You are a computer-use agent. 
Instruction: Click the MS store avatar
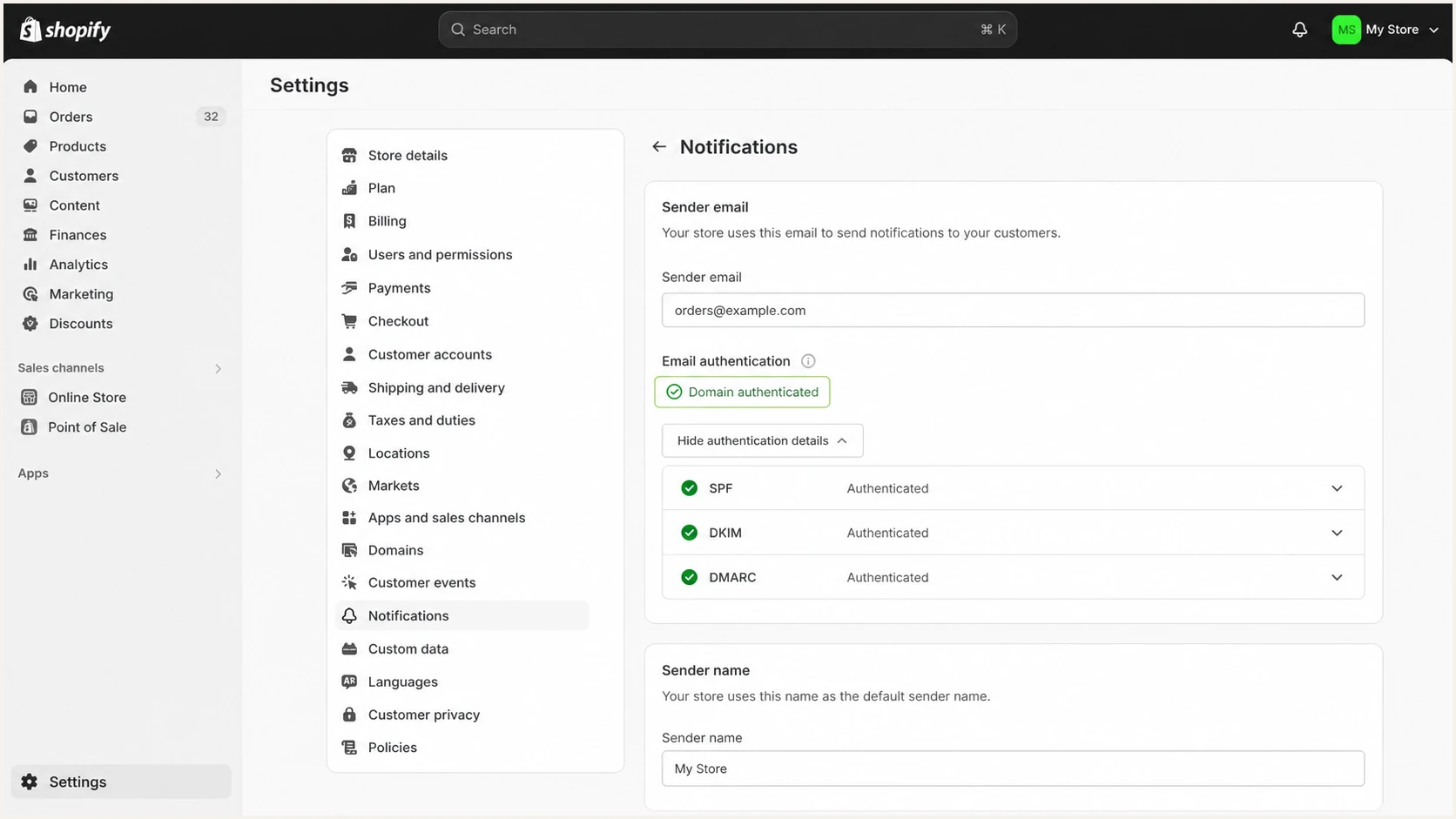tap(1346, 30)
